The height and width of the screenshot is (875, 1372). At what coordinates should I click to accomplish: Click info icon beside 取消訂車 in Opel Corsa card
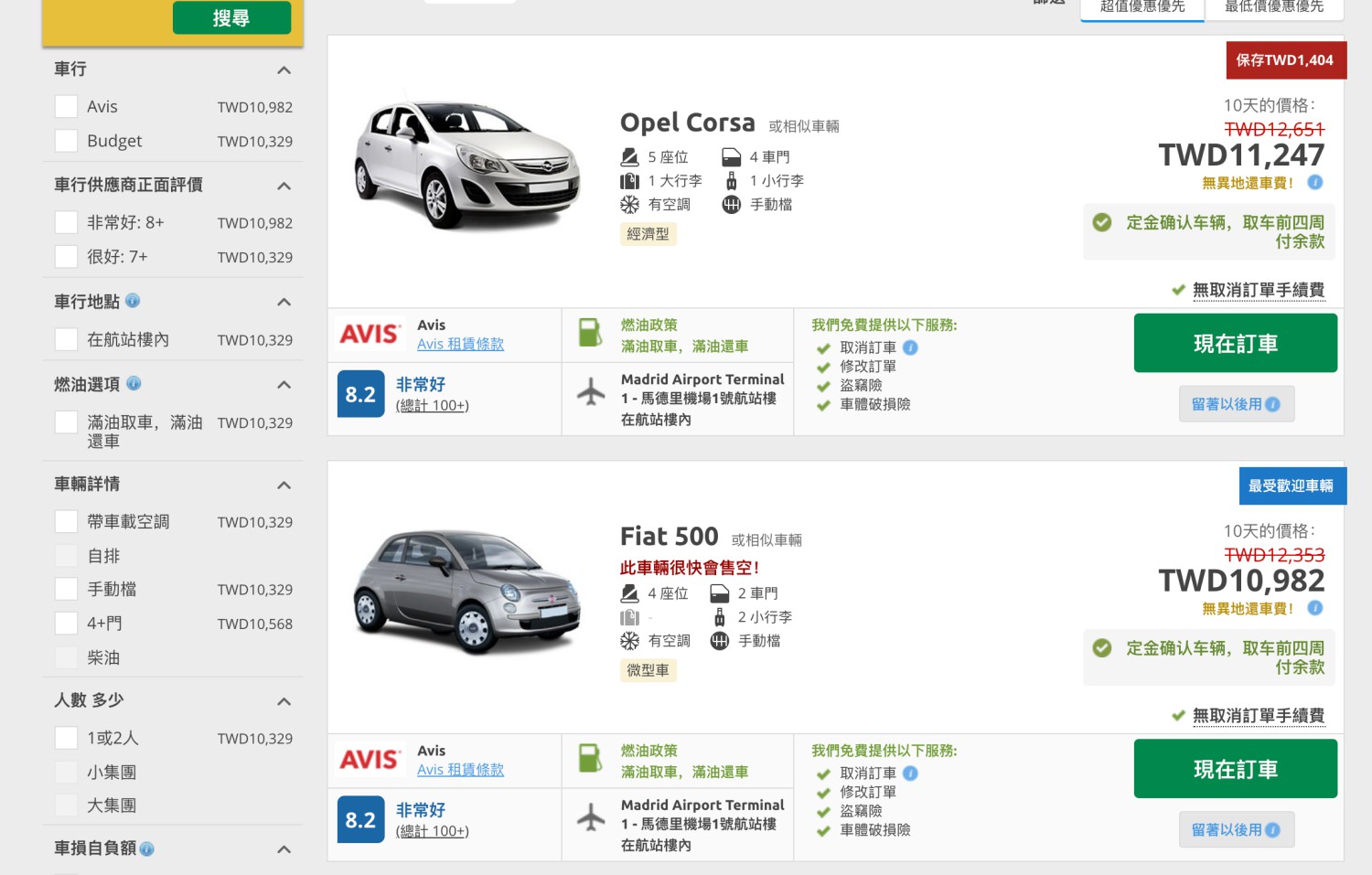click(910, 347)
